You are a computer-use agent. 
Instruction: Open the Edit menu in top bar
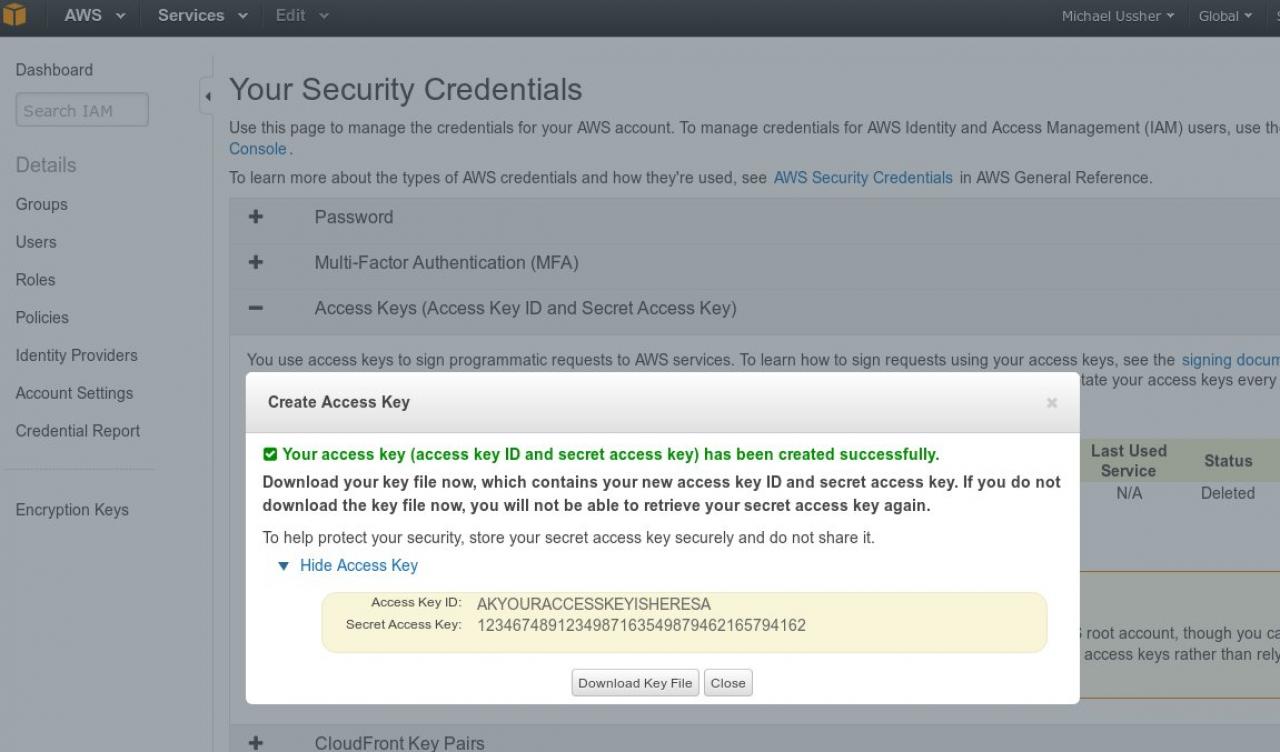(302, 16)
